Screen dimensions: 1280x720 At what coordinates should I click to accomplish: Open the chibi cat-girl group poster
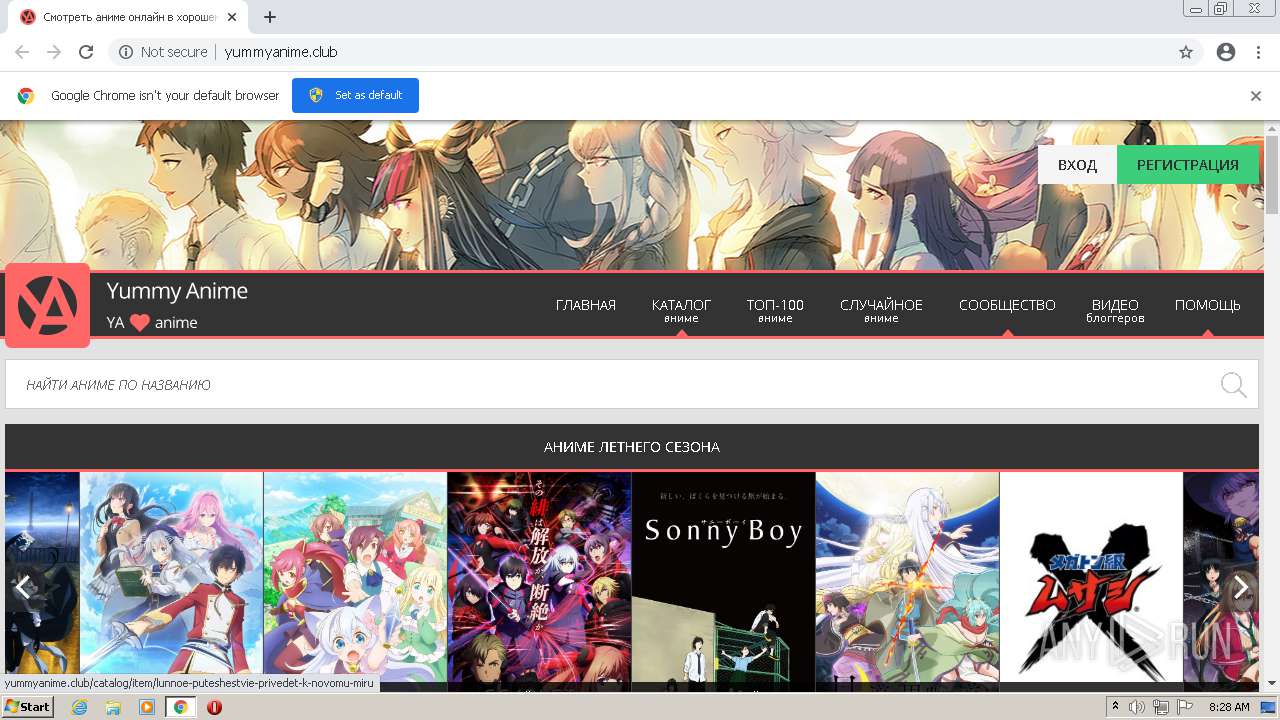click(355, 581)
